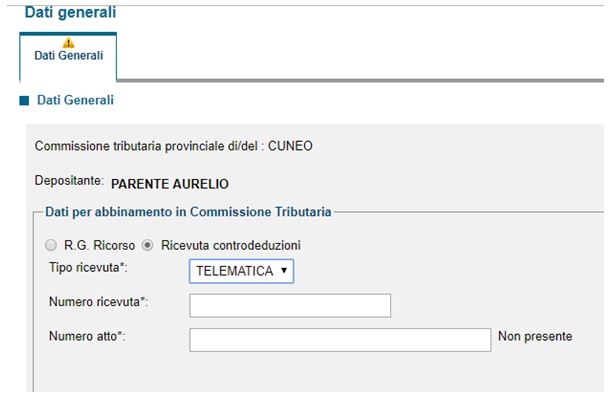
Task: Click the 'Numero ricevuta*' field label
Action: pyautogui.click(x=99, y=302)
